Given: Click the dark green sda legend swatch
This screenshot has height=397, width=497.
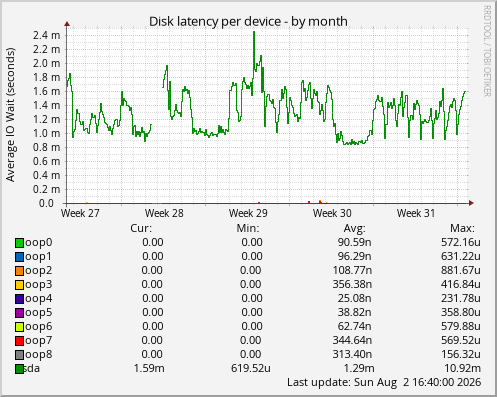Looking at the screenshot, I should coord(19,369).
